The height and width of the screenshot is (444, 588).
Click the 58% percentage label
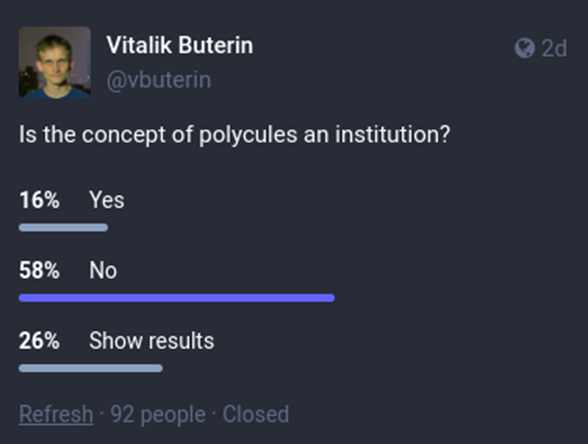click(x=39, y=270)
